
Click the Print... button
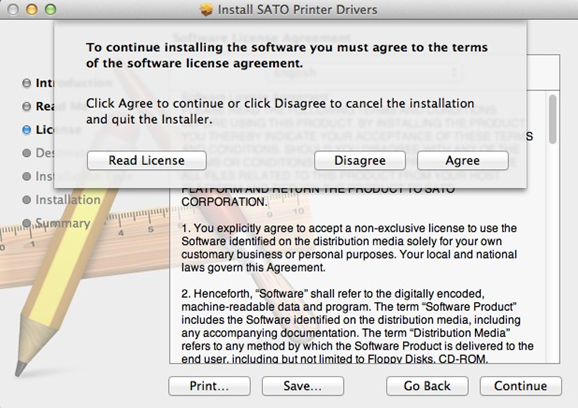click(x=209, y=386)
